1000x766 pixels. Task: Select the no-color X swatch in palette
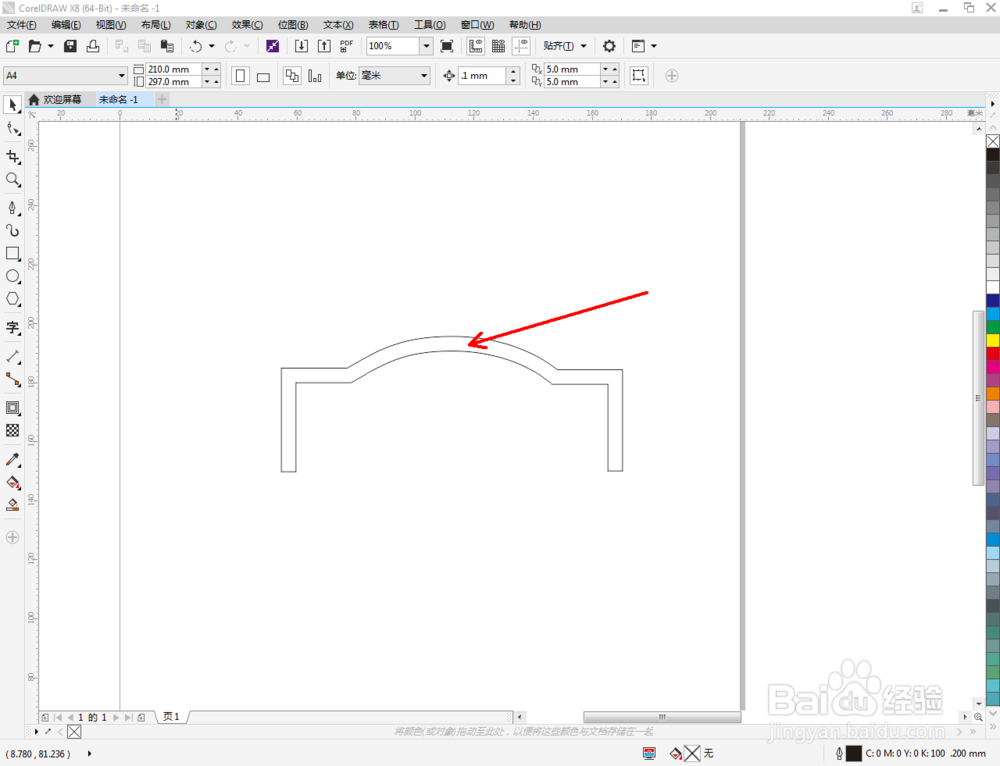pos(993,141)
